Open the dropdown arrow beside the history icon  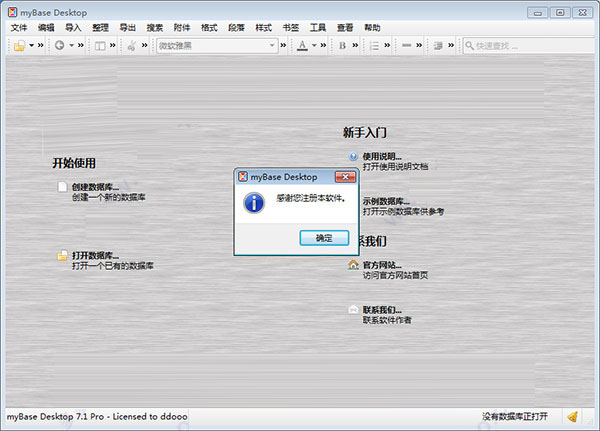tap(71, 46)
